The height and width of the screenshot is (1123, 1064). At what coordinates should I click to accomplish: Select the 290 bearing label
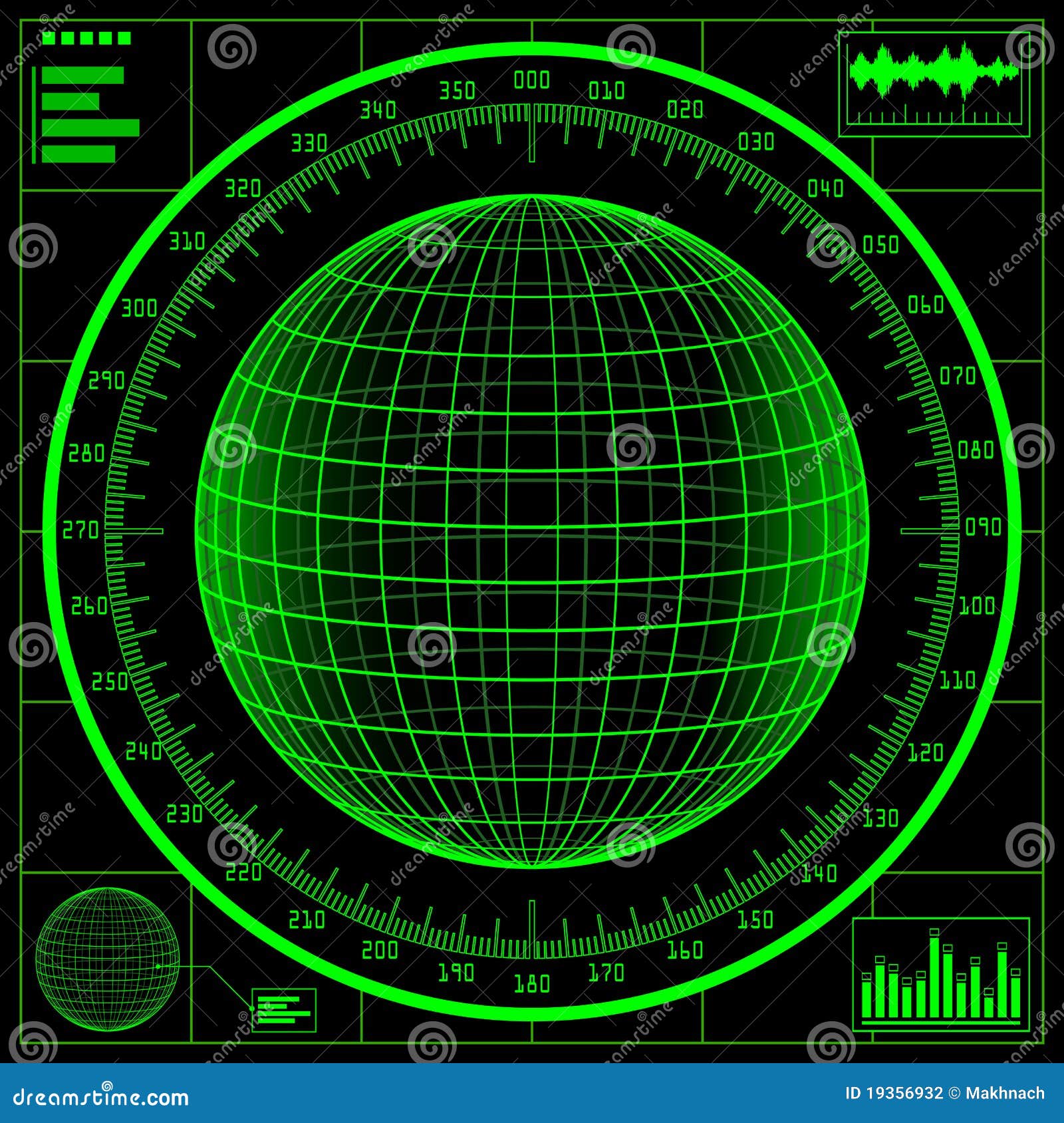[106, 381]
